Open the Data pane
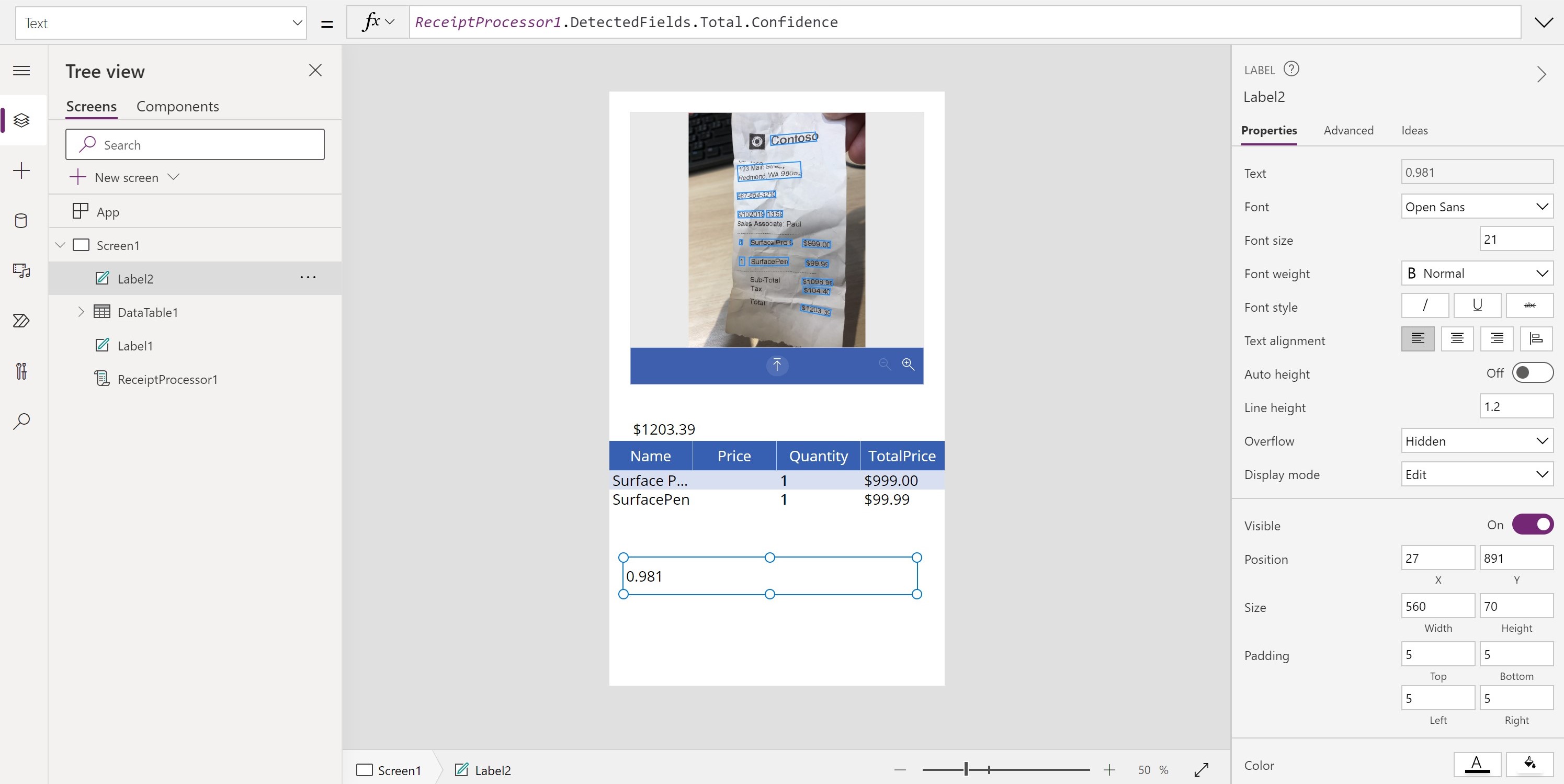 (22, 221)
